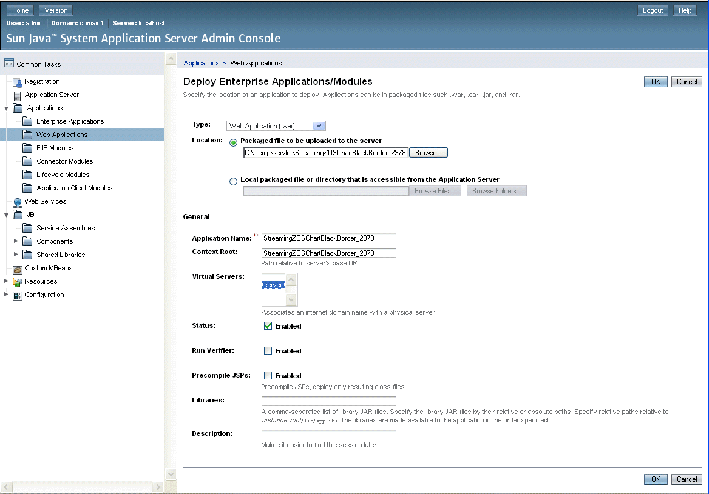Click Browse button for uploaded file
Viewport: 709px width, 494px height.
pyautogui.click(x=428, y=153)
